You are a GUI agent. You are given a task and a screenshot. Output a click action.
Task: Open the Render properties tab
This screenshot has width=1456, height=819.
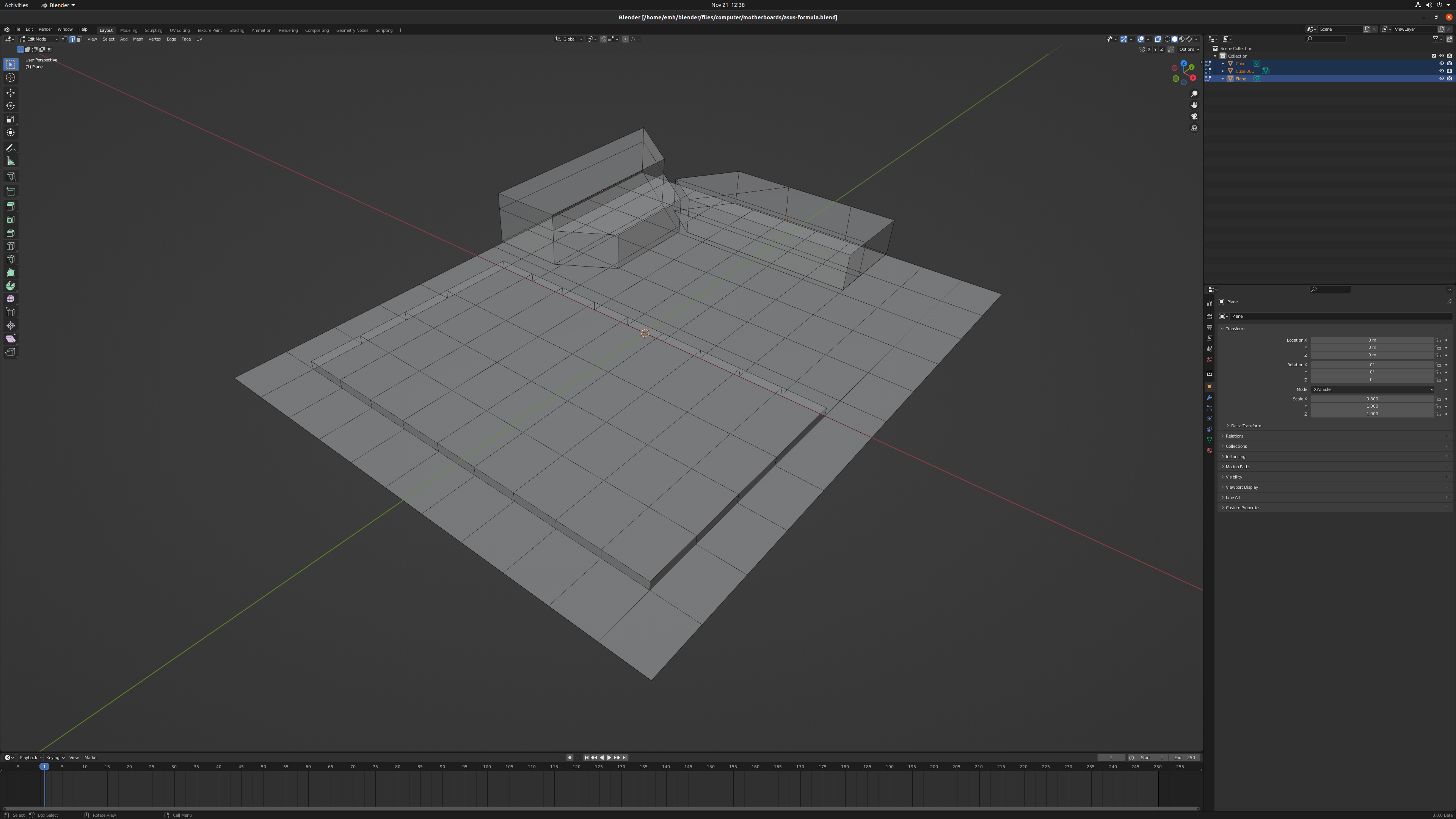point(1210,317)
